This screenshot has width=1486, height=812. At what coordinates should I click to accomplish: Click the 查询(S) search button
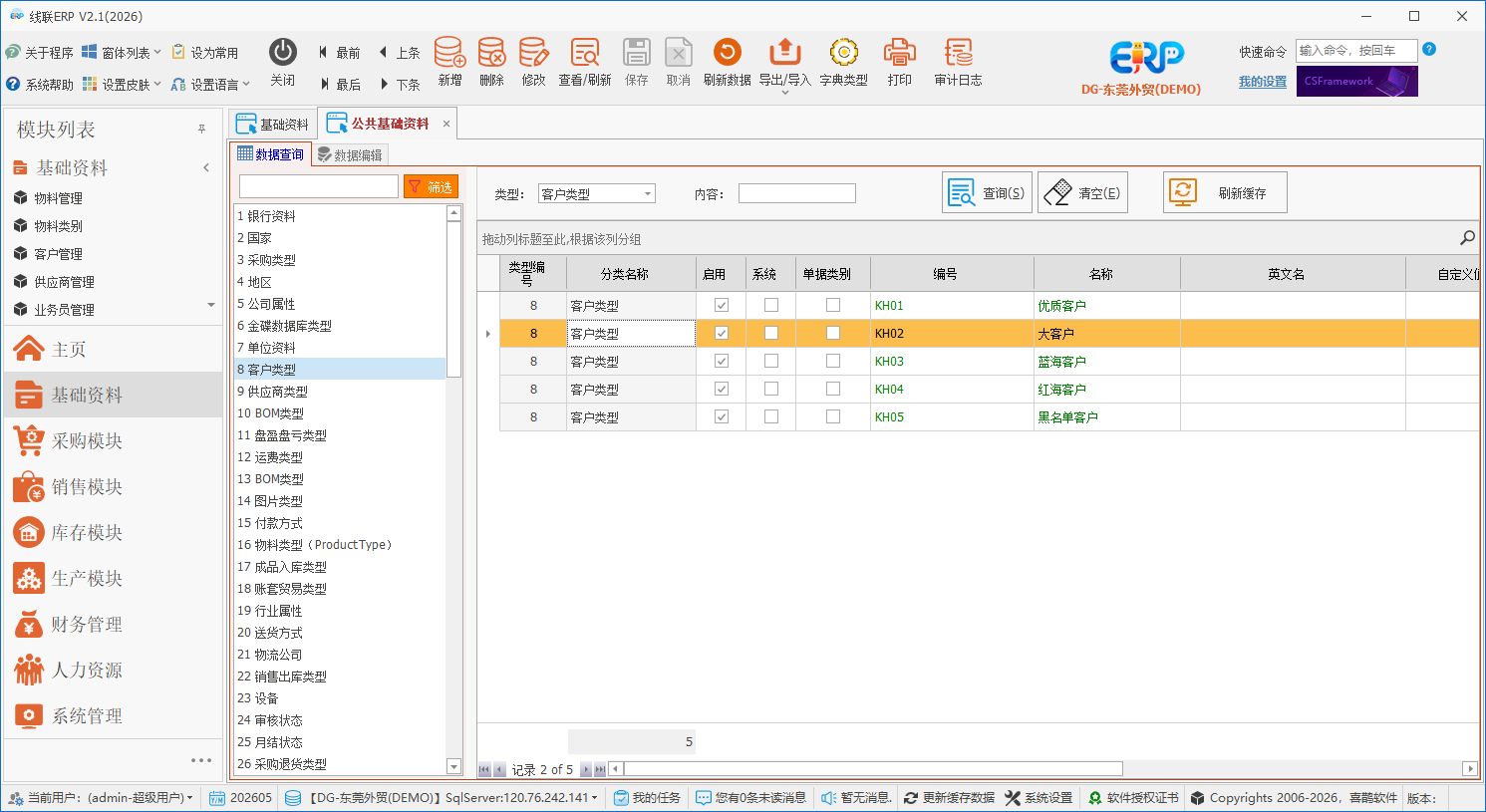[987, 192]
